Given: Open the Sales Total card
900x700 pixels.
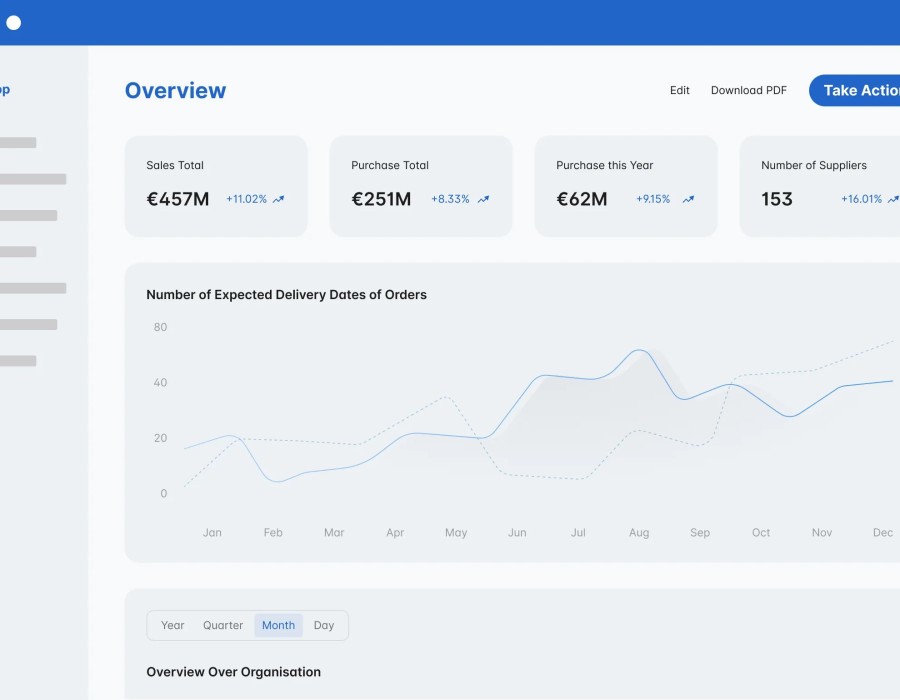Looking at the screenshot, I should coord(216,186).
